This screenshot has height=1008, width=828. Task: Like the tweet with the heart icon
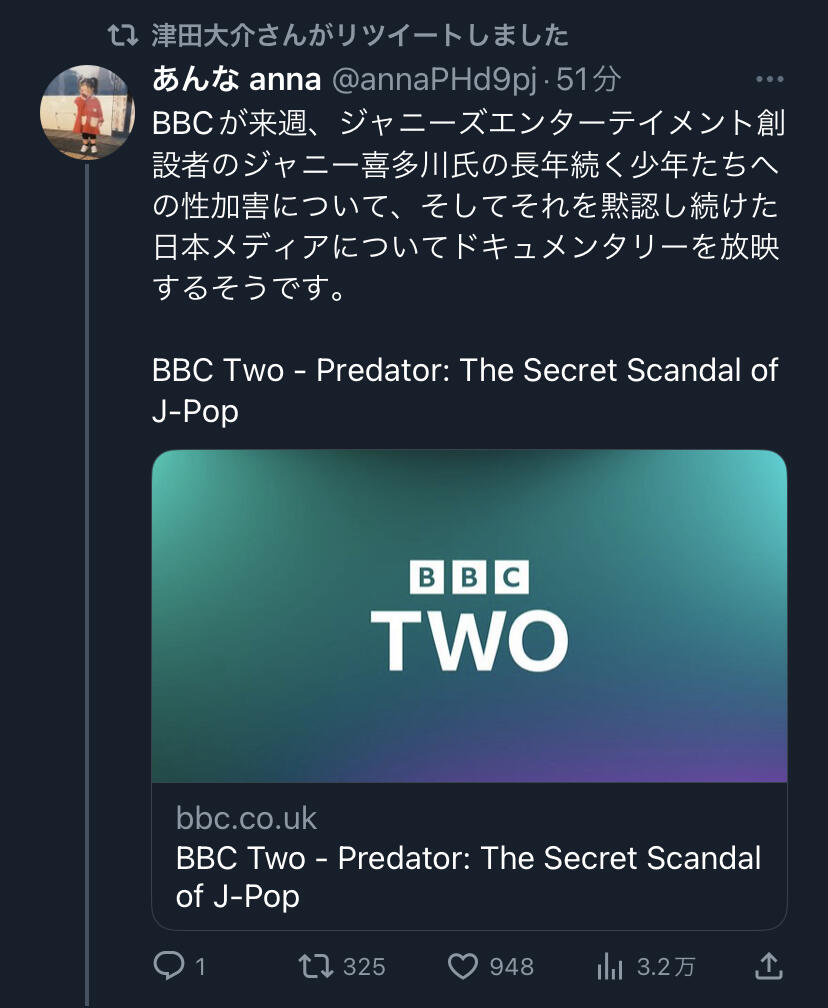(462, 966)
